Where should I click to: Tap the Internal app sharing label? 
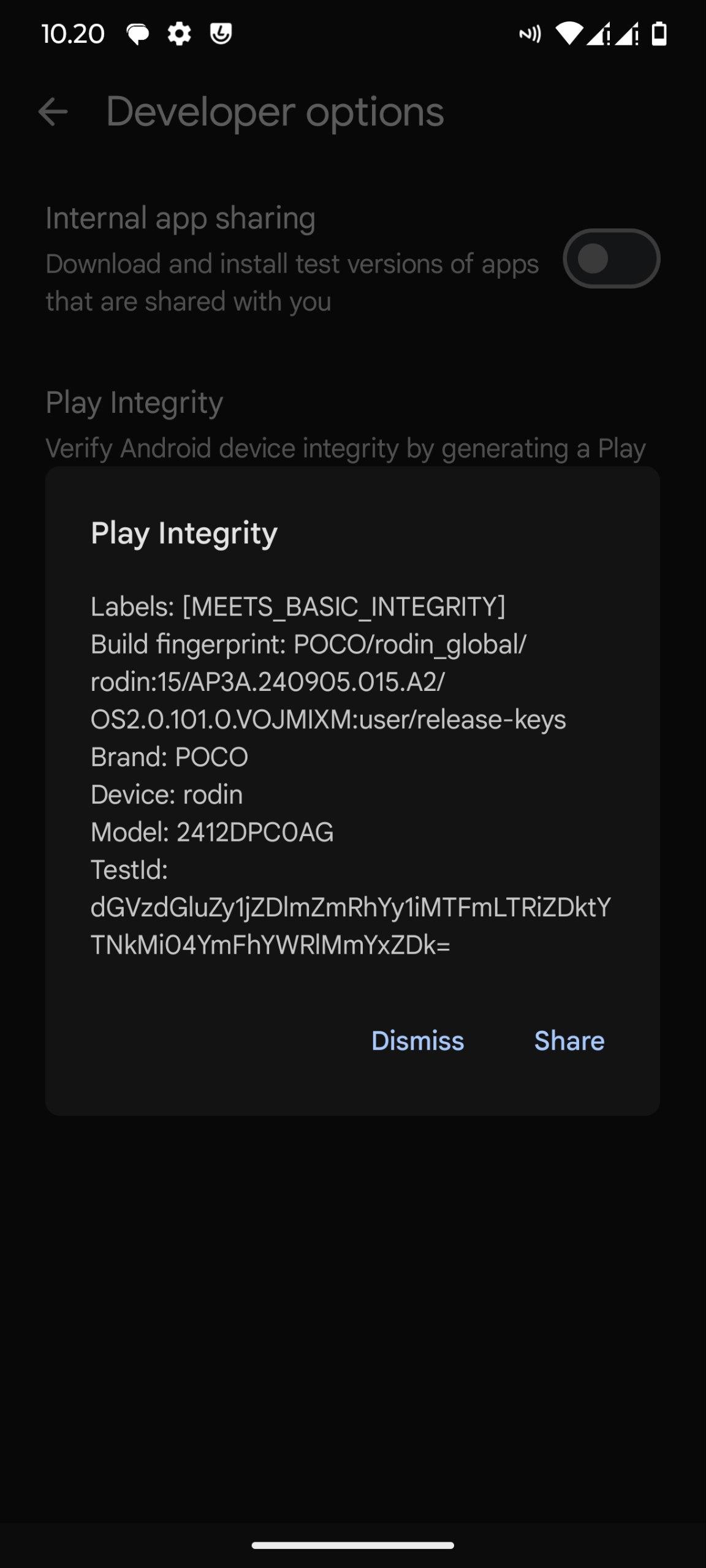point(180,218)
